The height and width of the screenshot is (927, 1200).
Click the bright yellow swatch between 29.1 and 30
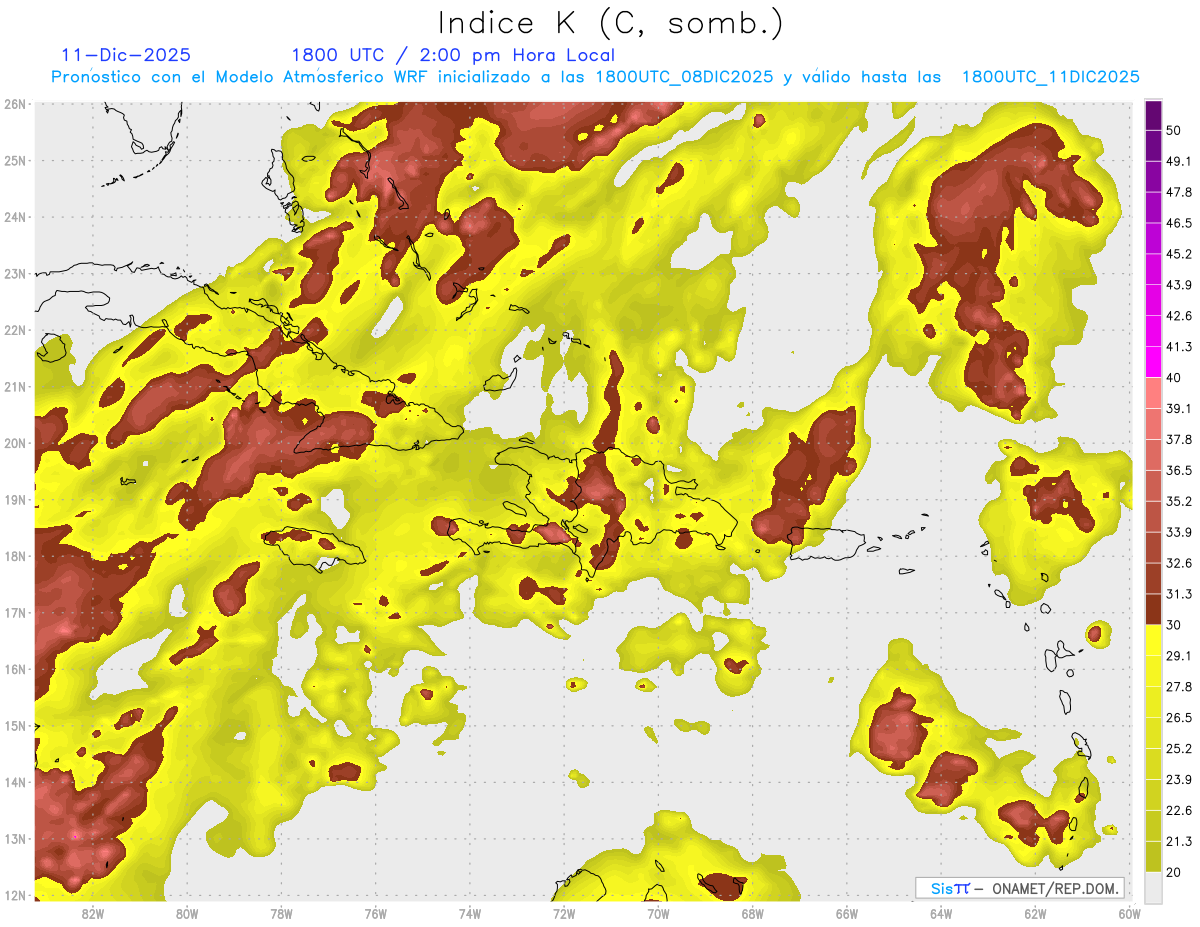(x=1153, y=640)
